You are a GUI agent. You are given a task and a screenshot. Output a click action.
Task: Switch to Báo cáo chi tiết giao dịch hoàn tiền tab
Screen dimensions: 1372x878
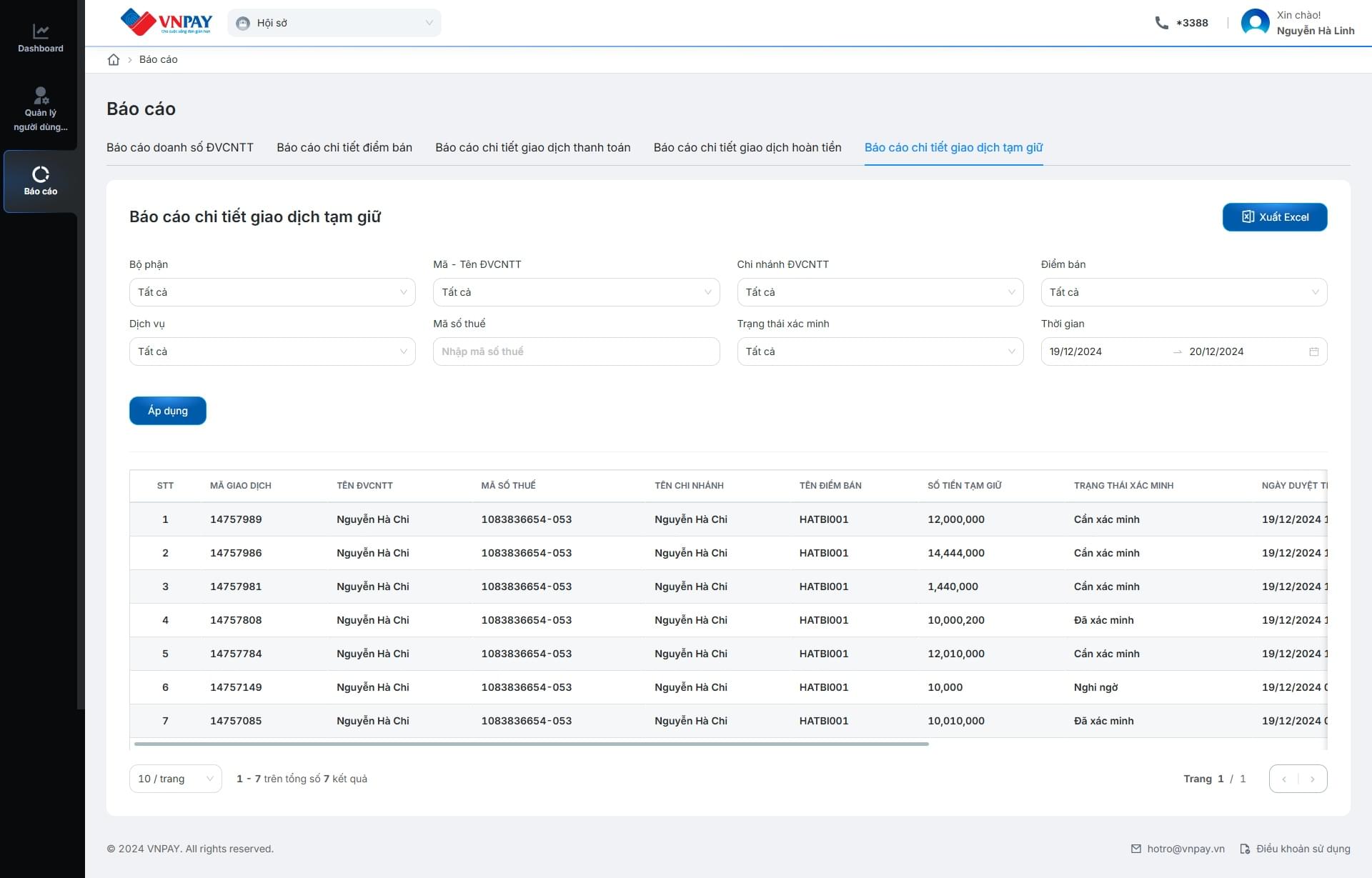(x=747, y=147)
